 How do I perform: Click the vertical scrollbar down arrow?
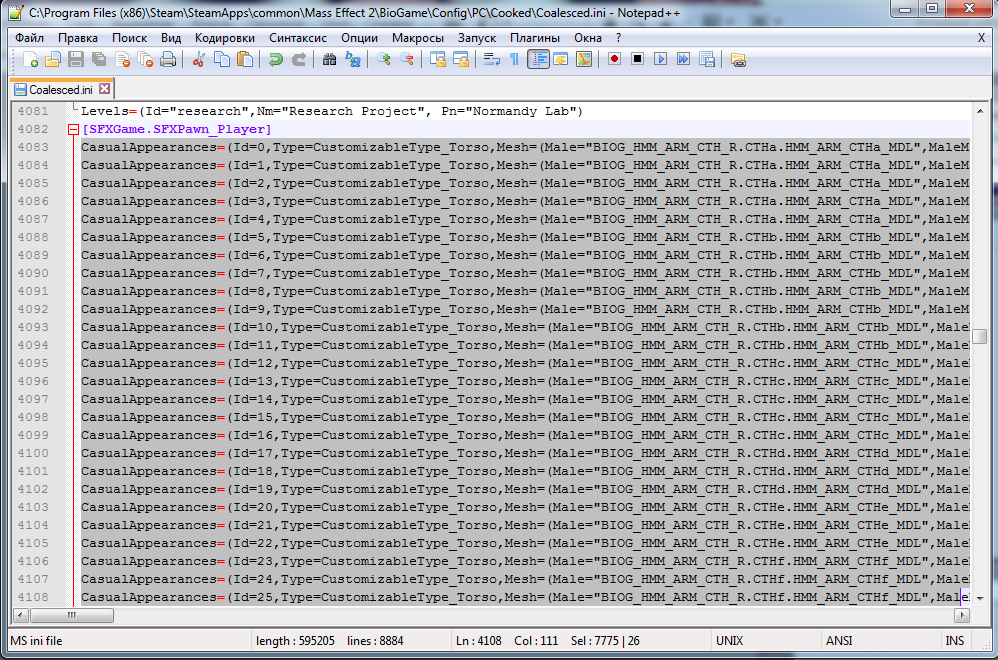(980, 598)
